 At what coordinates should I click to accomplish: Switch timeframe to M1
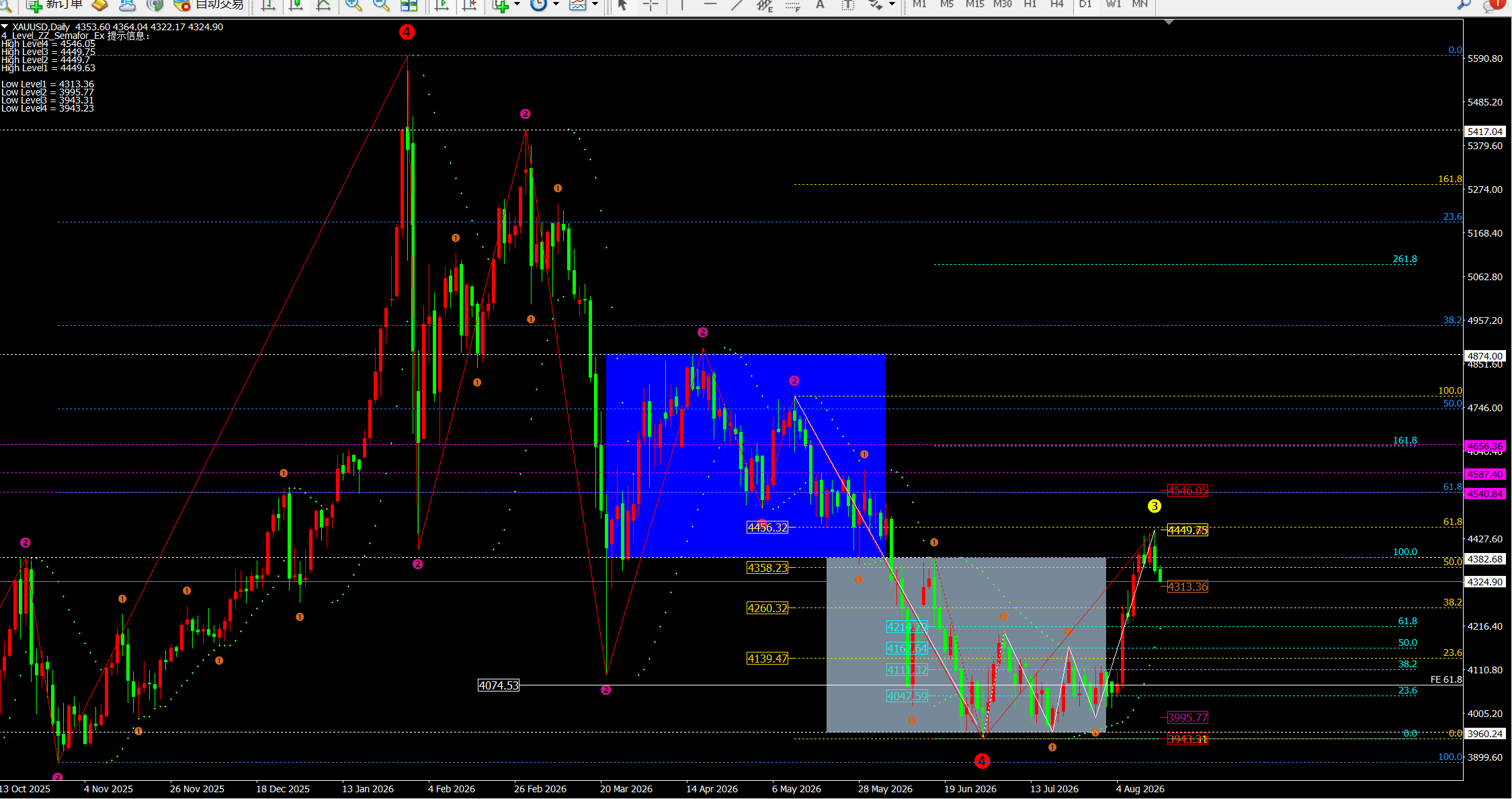coord(919,4)
